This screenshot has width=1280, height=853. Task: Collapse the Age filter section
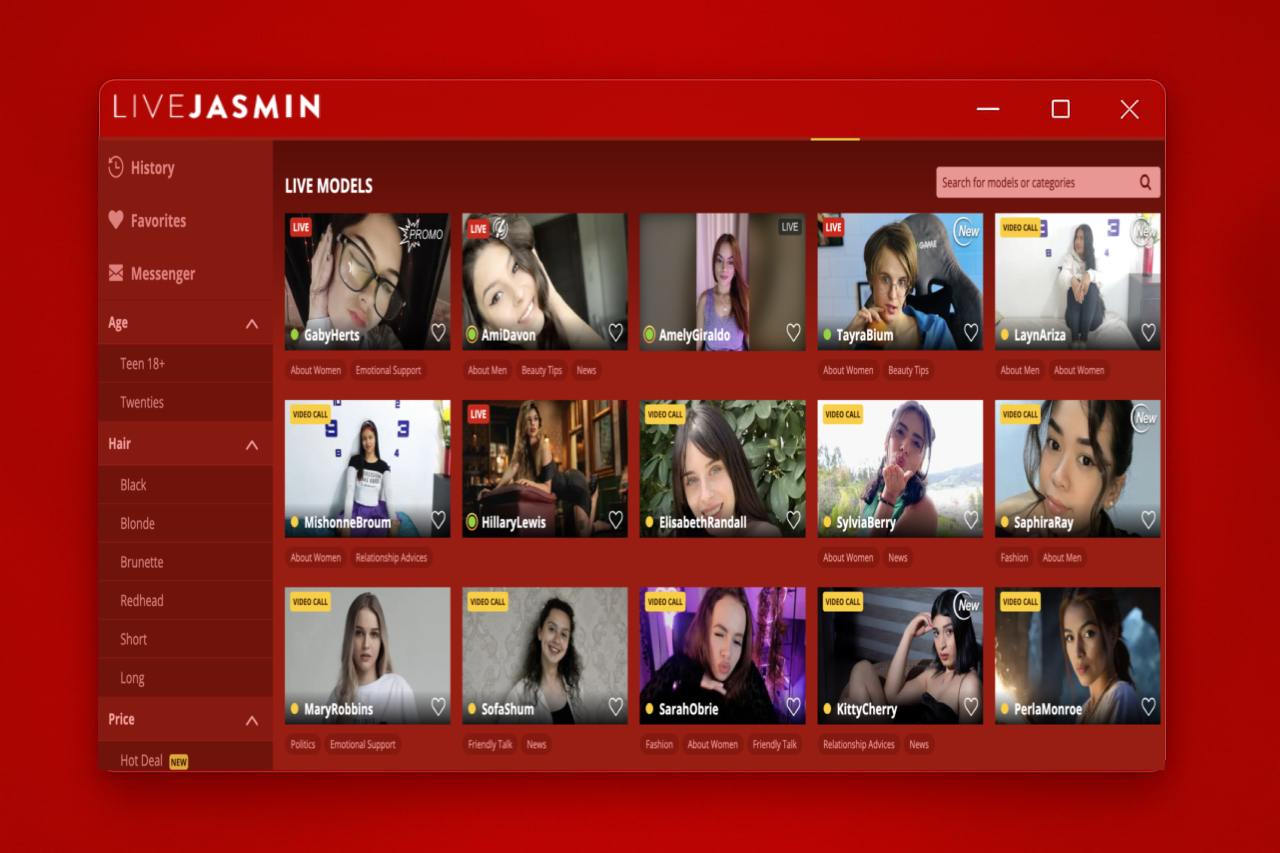pyautogui.click(x=252, y=324)
